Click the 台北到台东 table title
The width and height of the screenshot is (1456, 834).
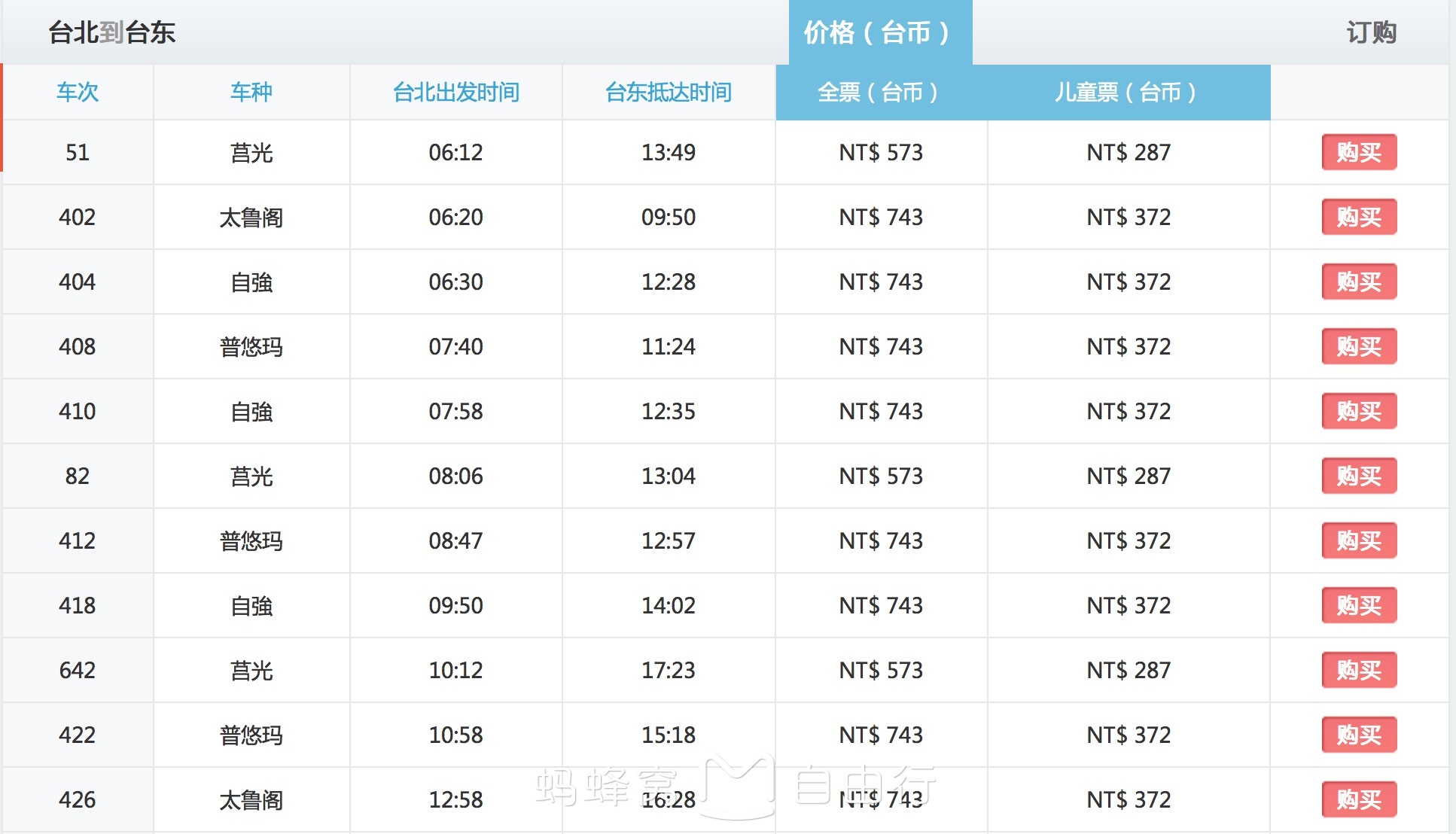112,32
